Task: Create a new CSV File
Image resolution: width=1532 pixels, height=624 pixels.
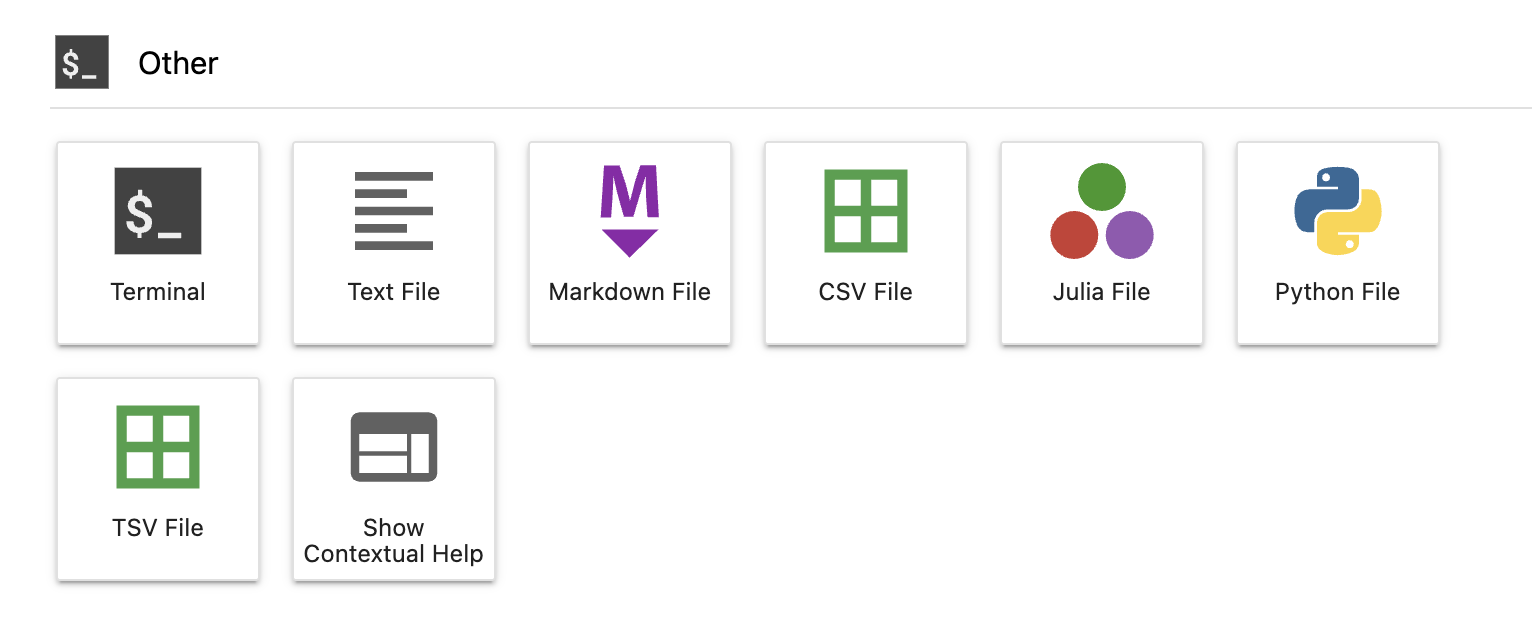Action: (865, 243)
